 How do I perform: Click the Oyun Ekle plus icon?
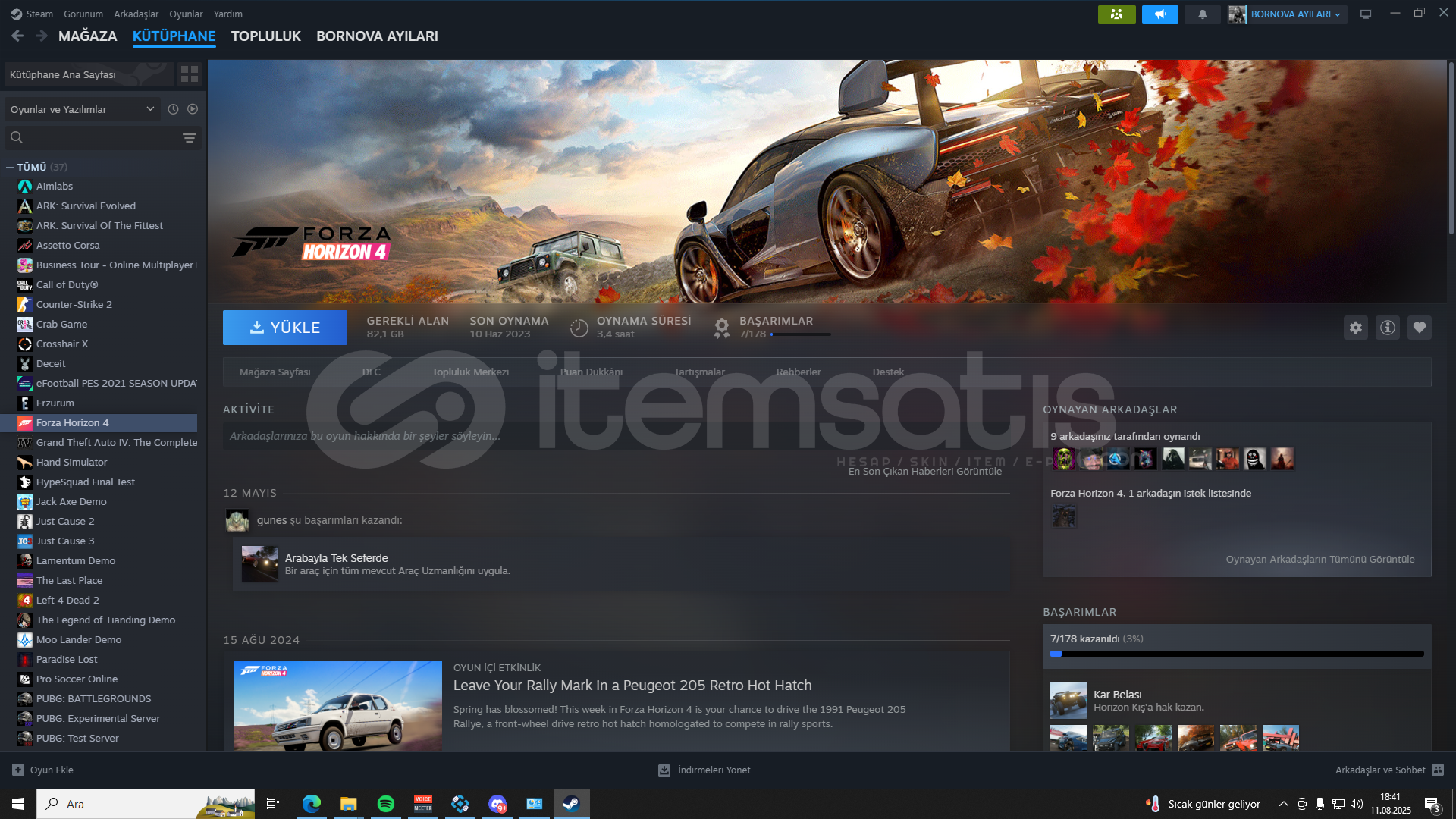18,770
